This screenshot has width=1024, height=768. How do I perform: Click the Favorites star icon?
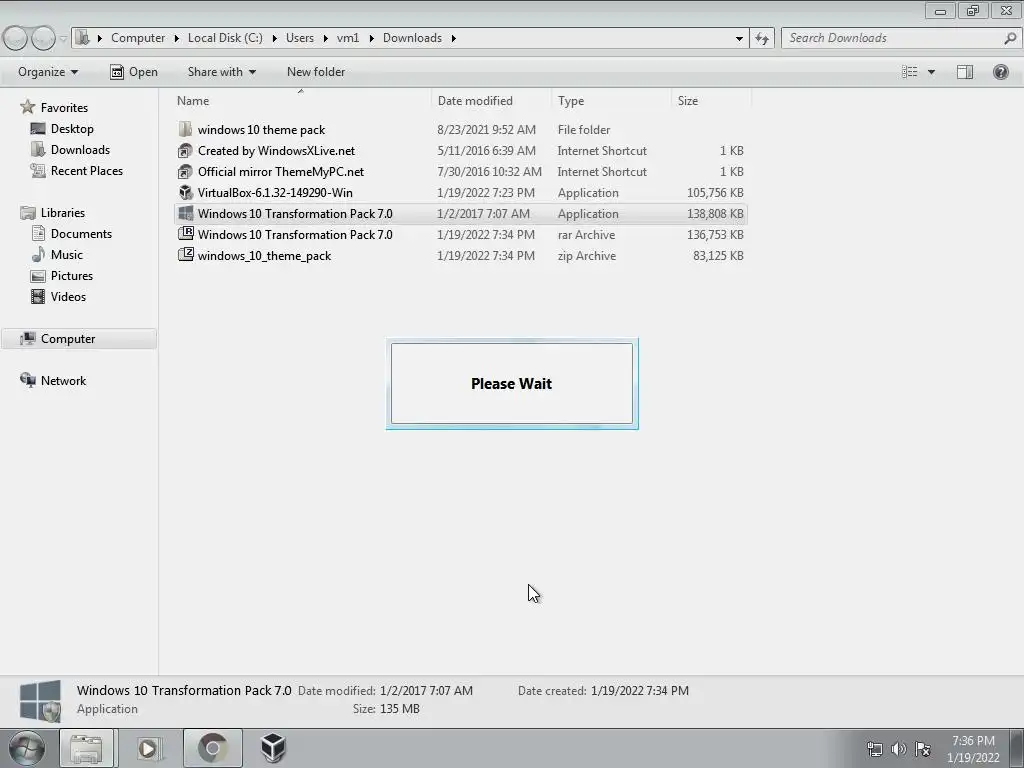(x=27, y=107)
